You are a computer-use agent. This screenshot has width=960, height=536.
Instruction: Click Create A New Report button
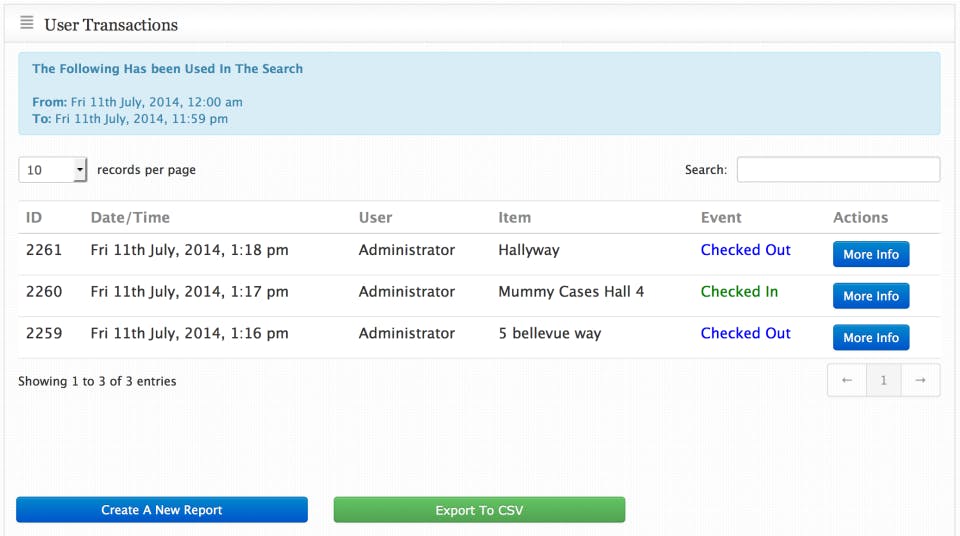162,510
